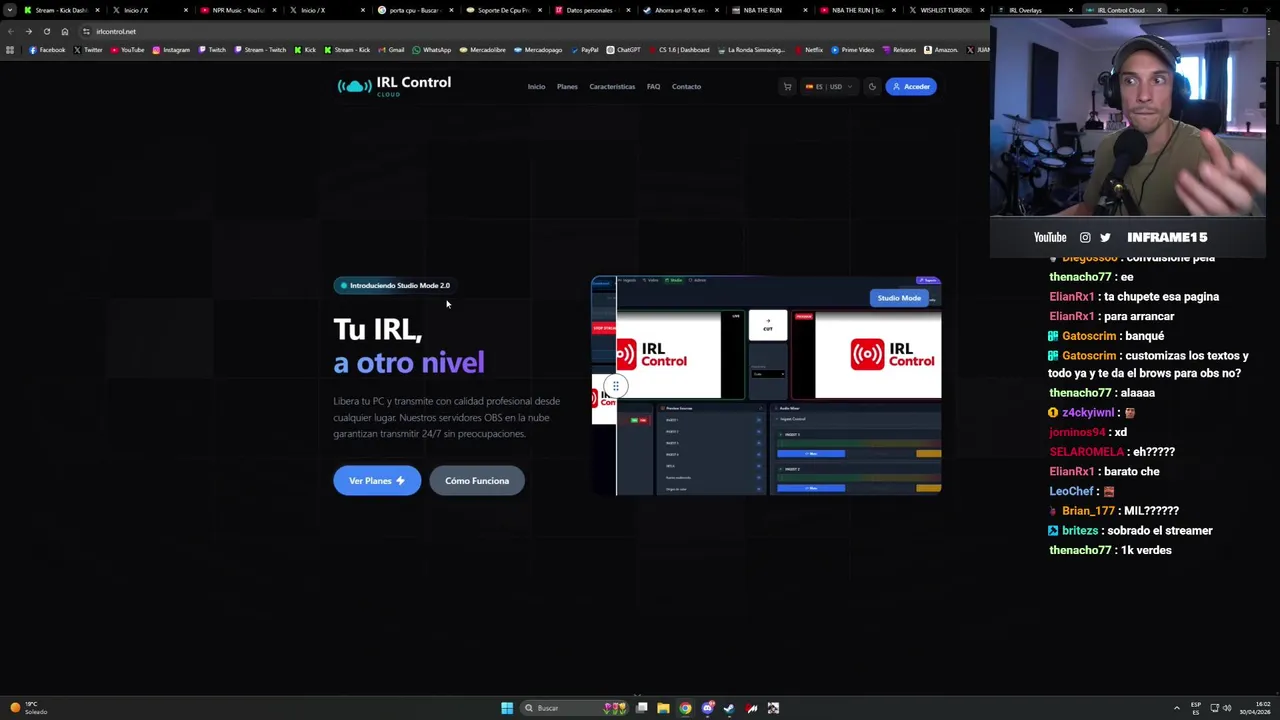
Task: Click the weather widget on taskbar
Action: click(28, 708)
